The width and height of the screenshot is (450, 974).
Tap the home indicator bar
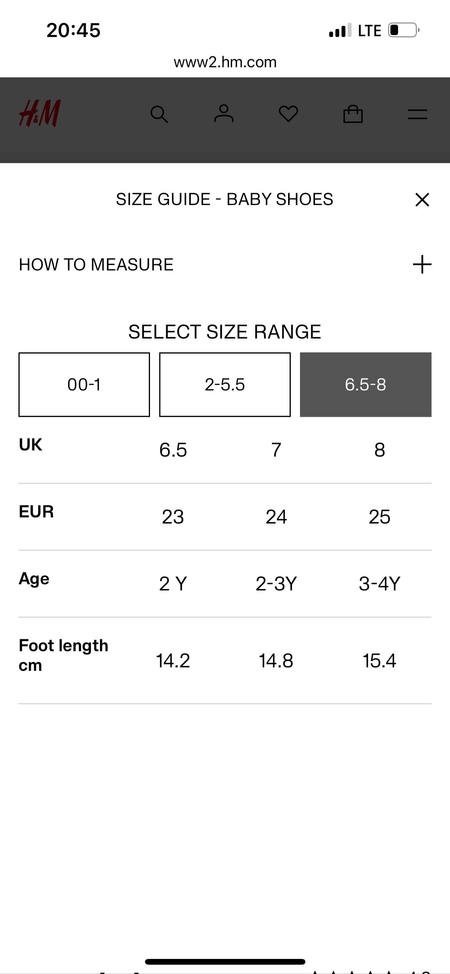click(x=225, y=962)
